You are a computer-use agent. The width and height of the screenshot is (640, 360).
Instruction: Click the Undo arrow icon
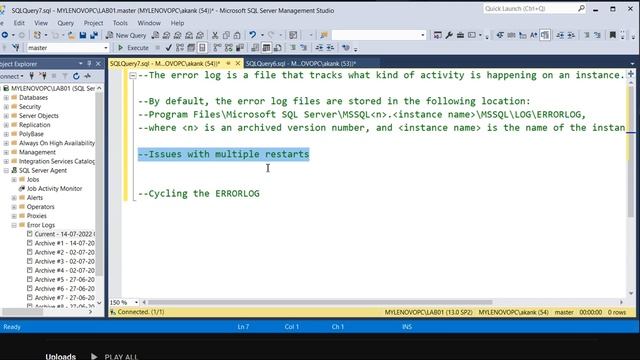point(253,35)
